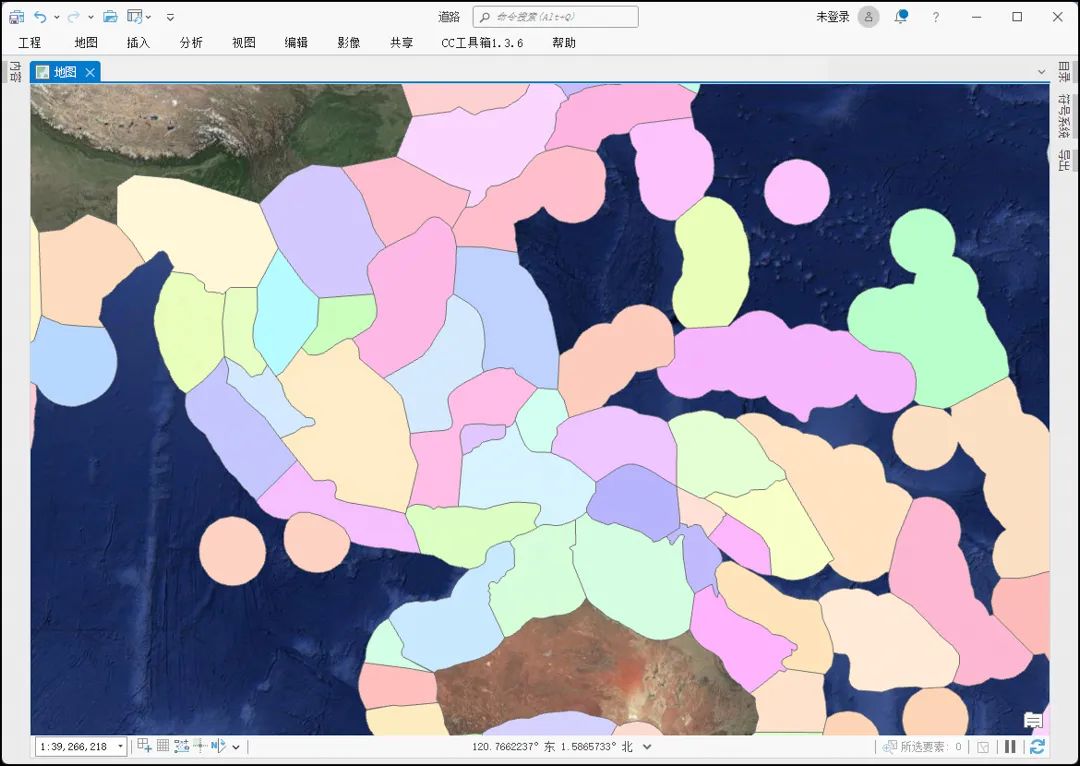Click the snapping grid plus icon in status bar
Viewport: 1080px width, 766px height.
144,745
